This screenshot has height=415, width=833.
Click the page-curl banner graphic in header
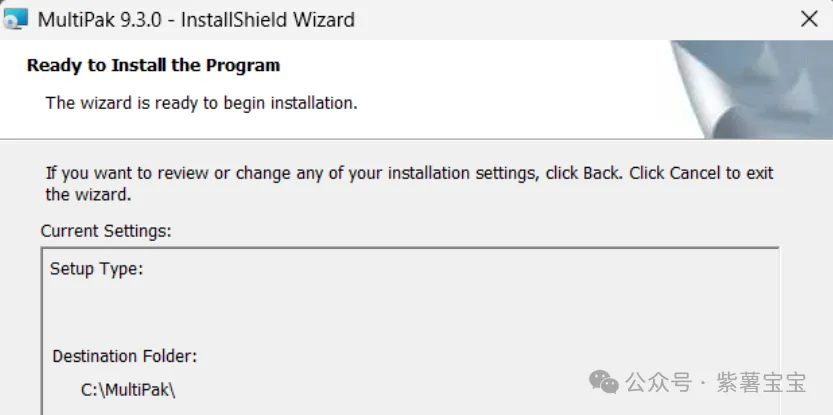coord(750,88)
